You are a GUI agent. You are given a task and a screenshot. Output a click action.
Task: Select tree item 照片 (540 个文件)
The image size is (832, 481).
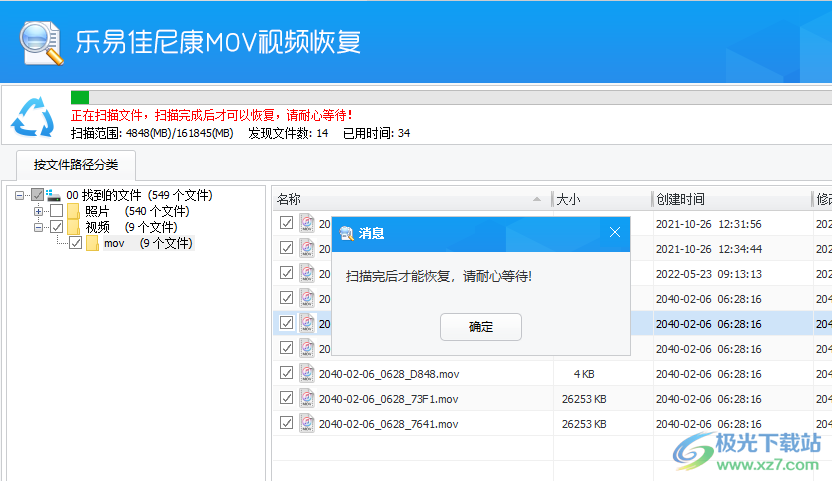click(137, 211)
